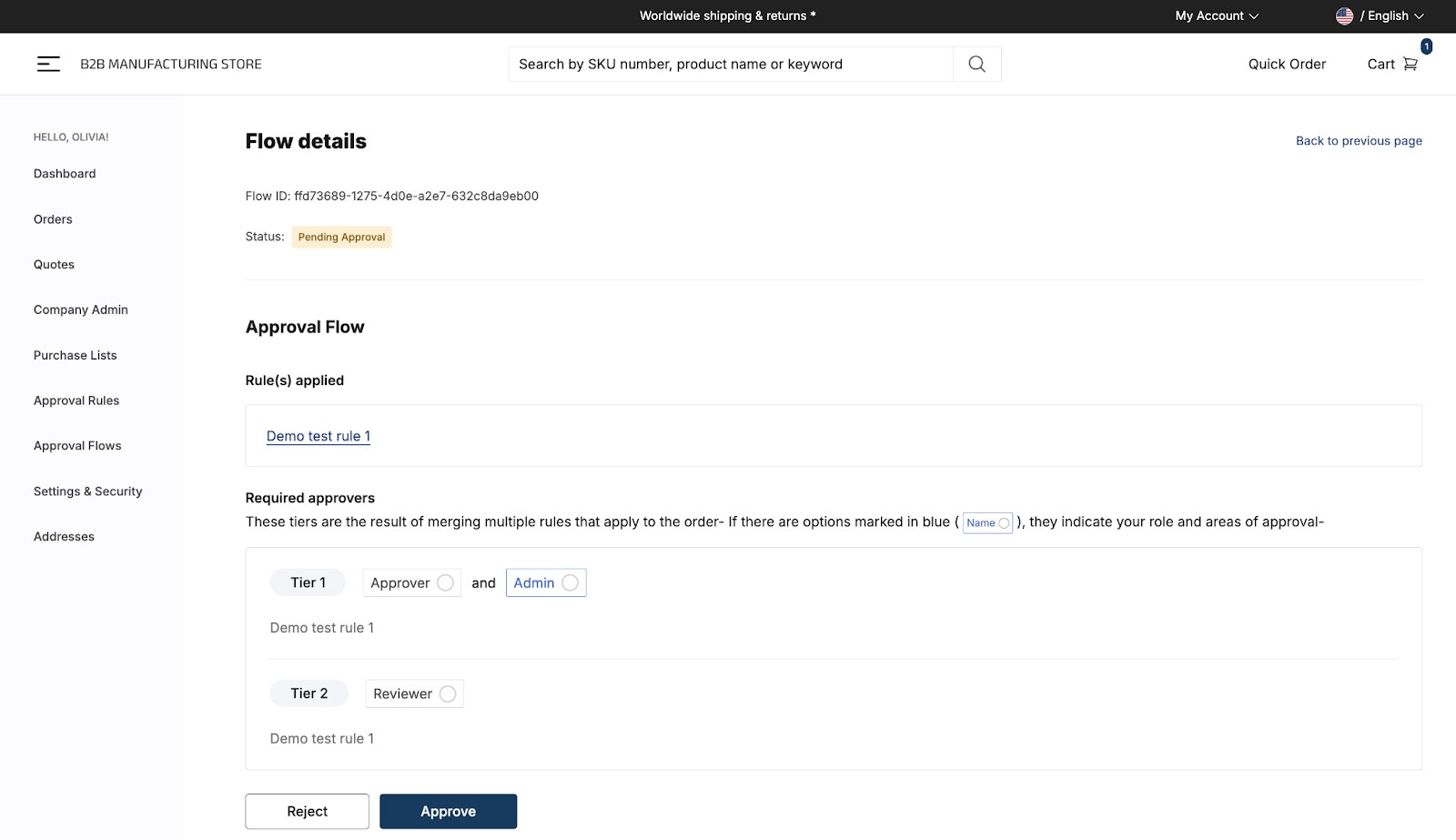Click Back to previous page link
Screen dimensions: 1456x840
click(1359, 141)
